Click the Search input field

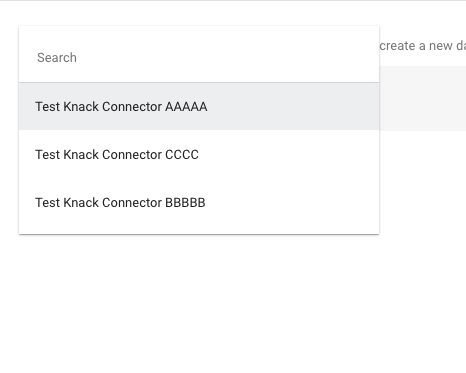[199, 57]
